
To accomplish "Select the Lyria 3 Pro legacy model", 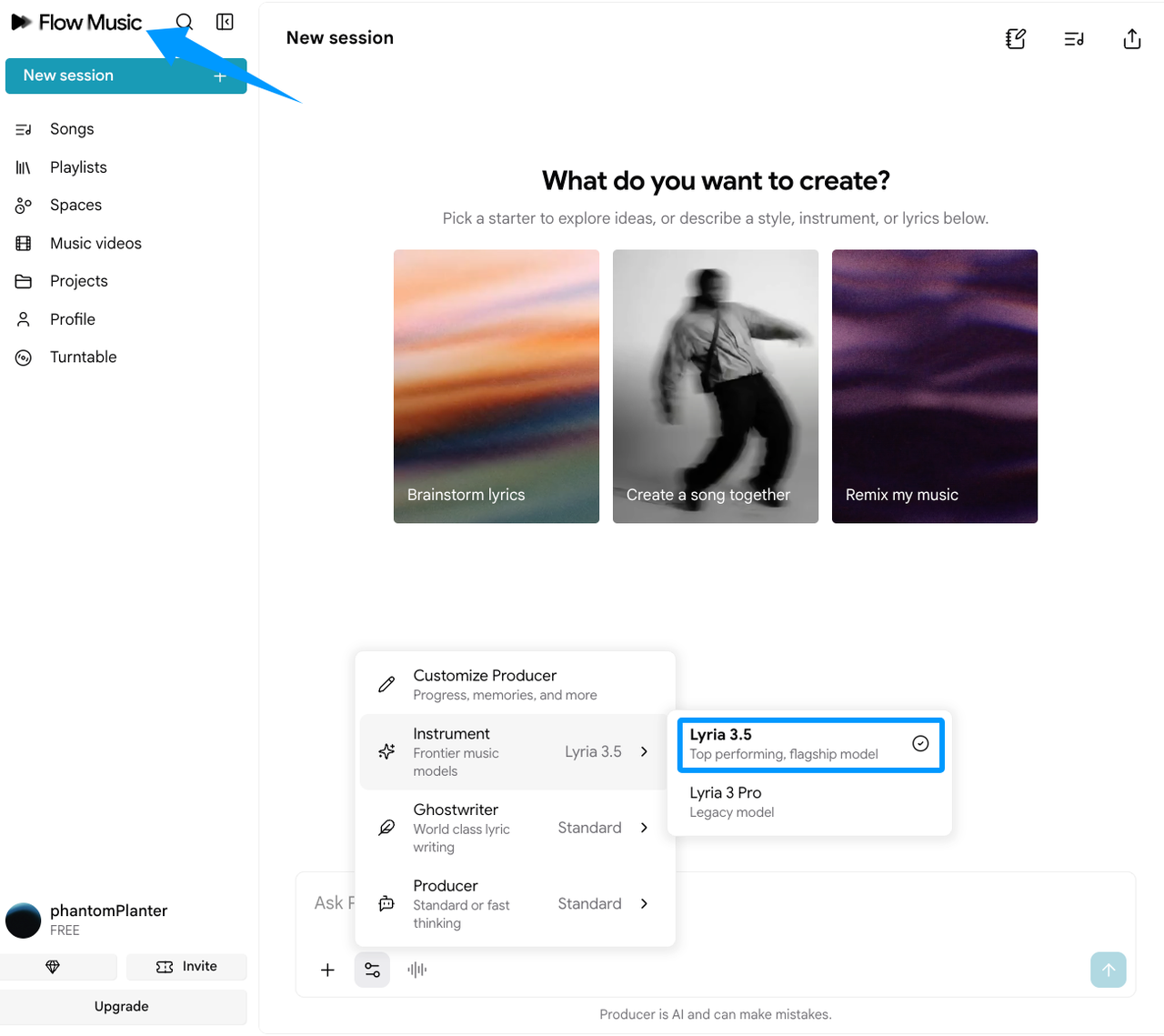I will tap(810, 802).
